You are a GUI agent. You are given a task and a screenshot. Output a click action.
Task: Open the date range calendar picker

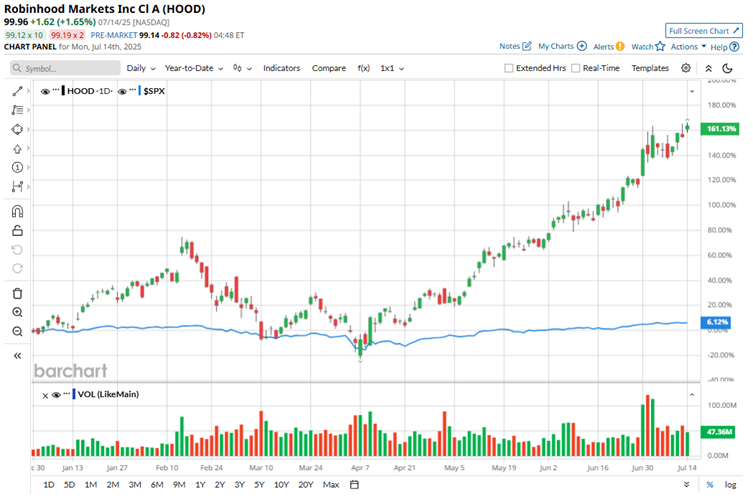click(x=354, y=484)
